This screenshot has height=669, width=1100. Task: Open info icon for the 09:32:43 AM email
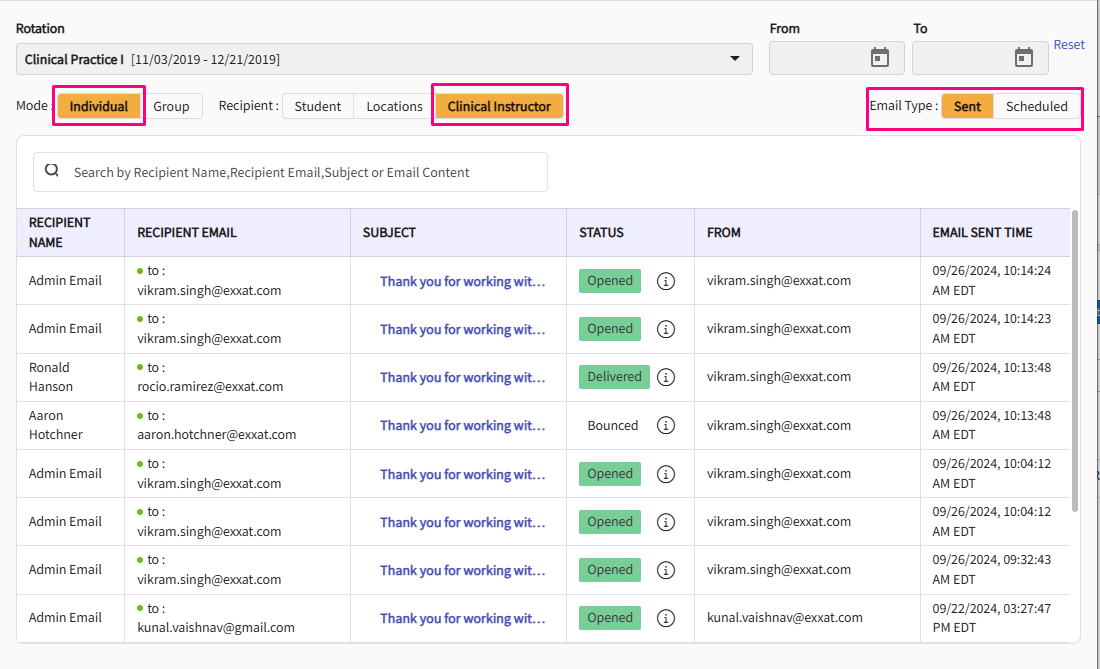tap(666, 570)
